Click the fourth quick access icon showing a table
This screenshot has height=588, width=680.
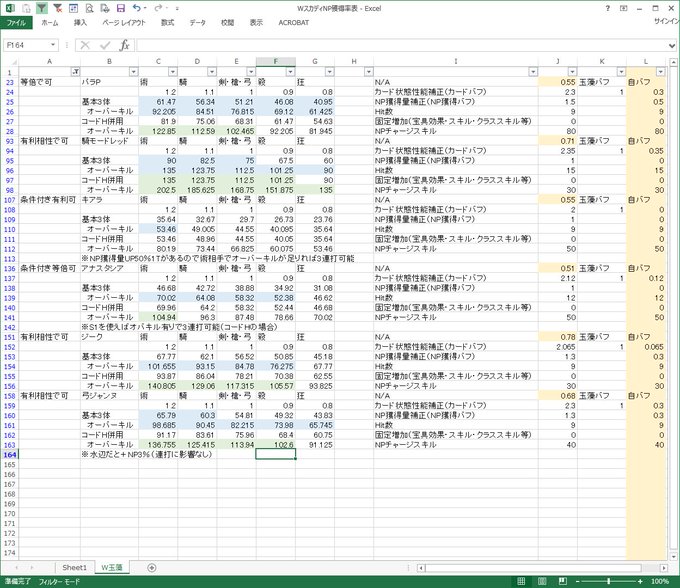(x=73, y=8)
